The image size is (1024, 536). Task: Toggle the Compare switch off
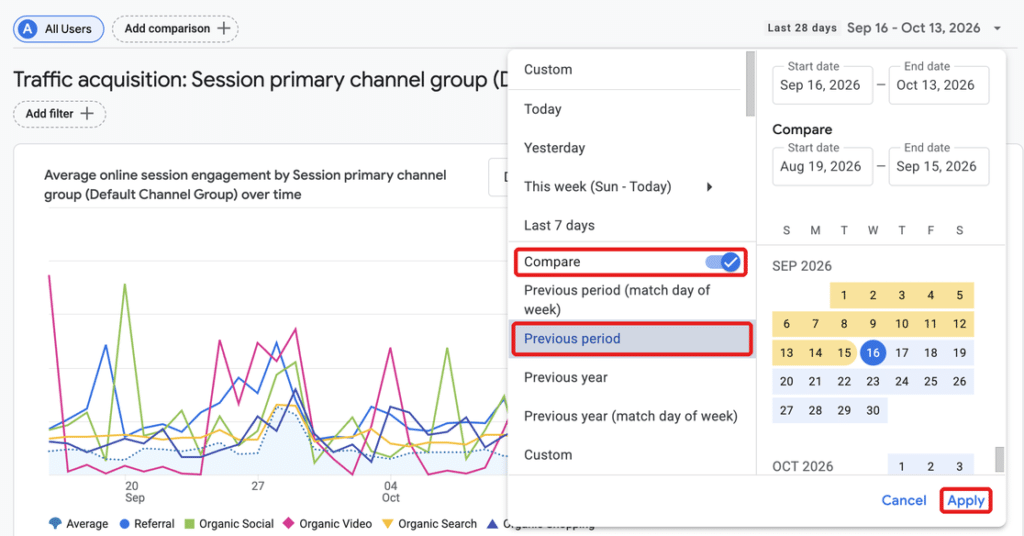[722, 262]
